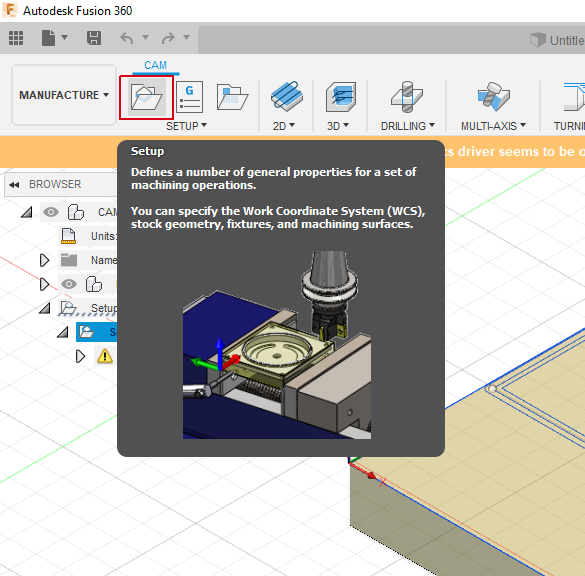Screen dimensions: 585x576
Task: Click the 3D milling toolpath icon
Action: (x=341, y=97)
